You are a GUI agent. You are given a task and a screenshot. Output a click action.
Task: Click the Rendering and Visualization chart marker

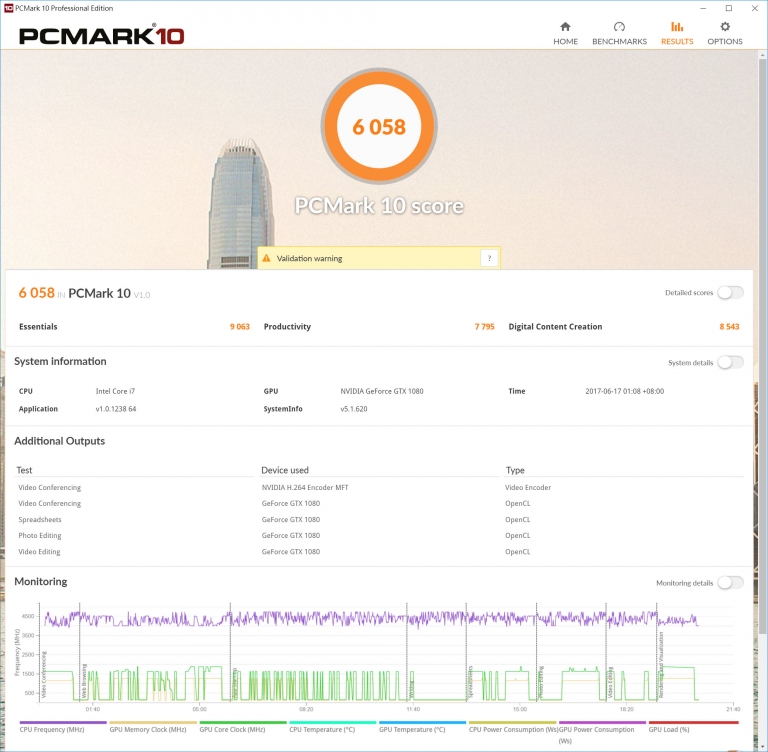[x=661, y=665]
